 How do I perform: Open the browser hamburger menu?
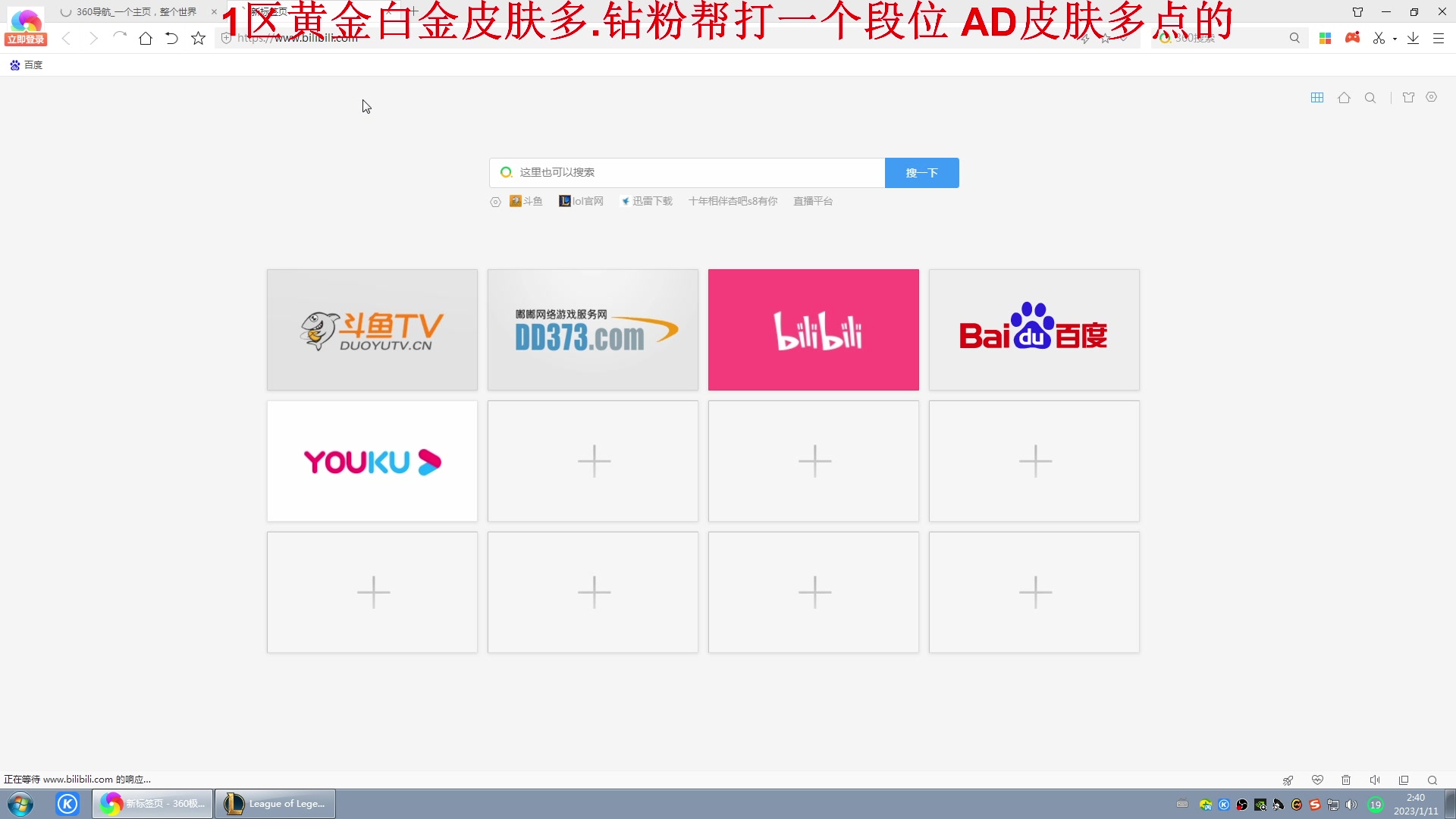tap(1439, 38)
